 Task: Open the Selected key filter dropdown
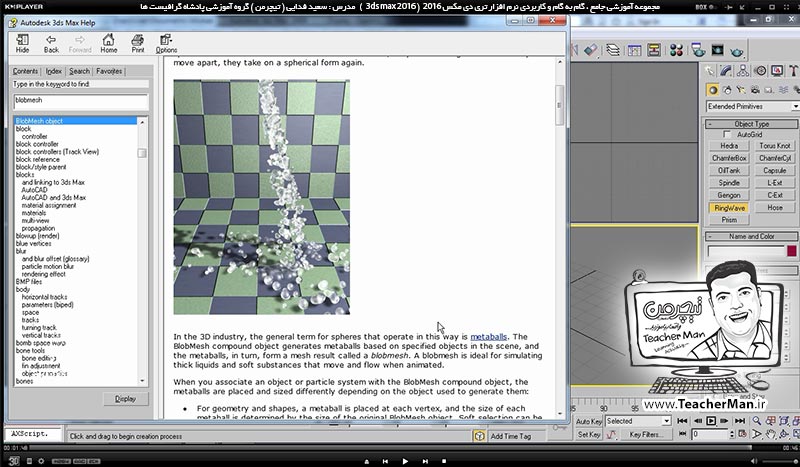click(638, 421)
